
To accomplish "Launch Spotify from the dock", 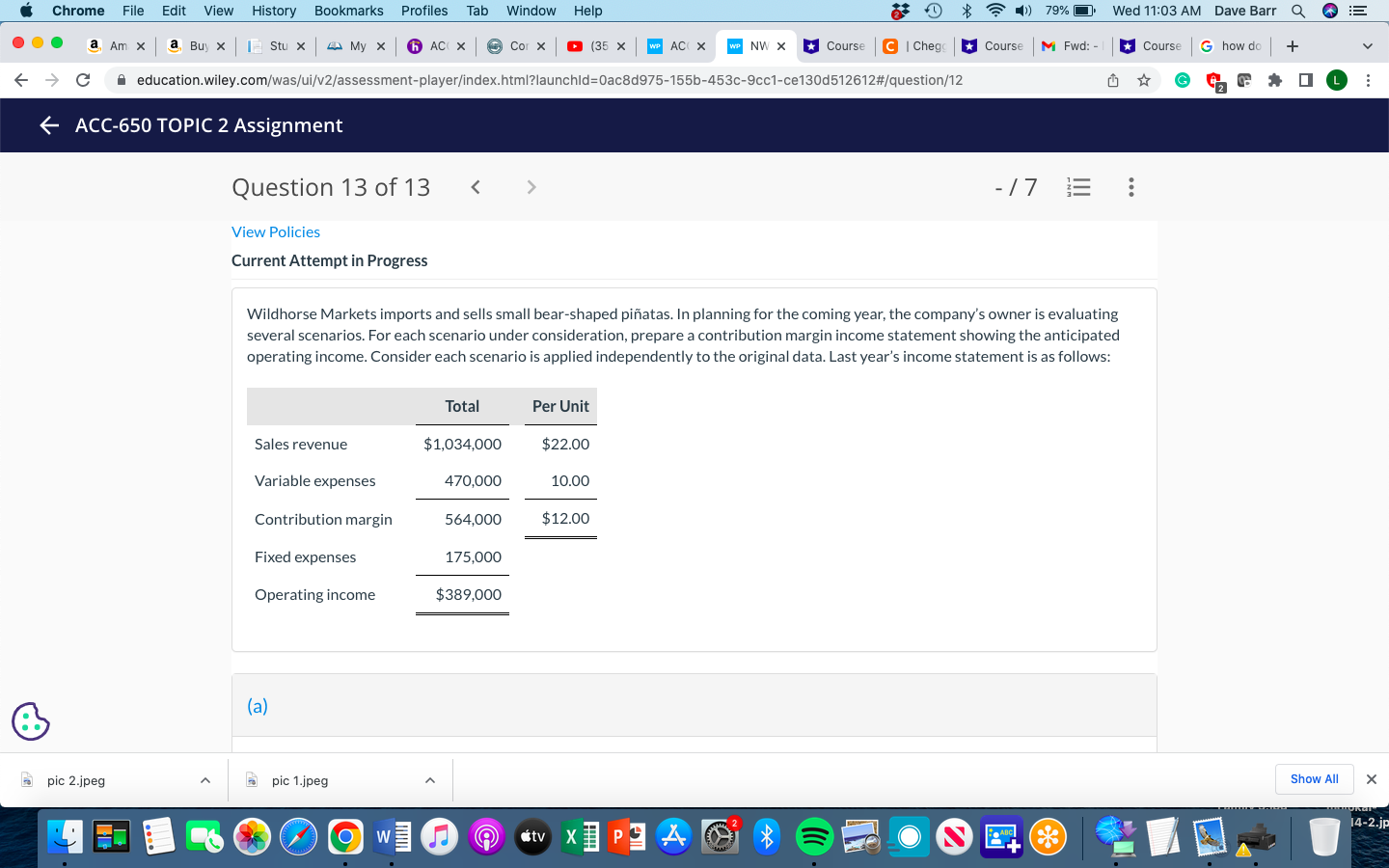I will click(x=814, y=837).
